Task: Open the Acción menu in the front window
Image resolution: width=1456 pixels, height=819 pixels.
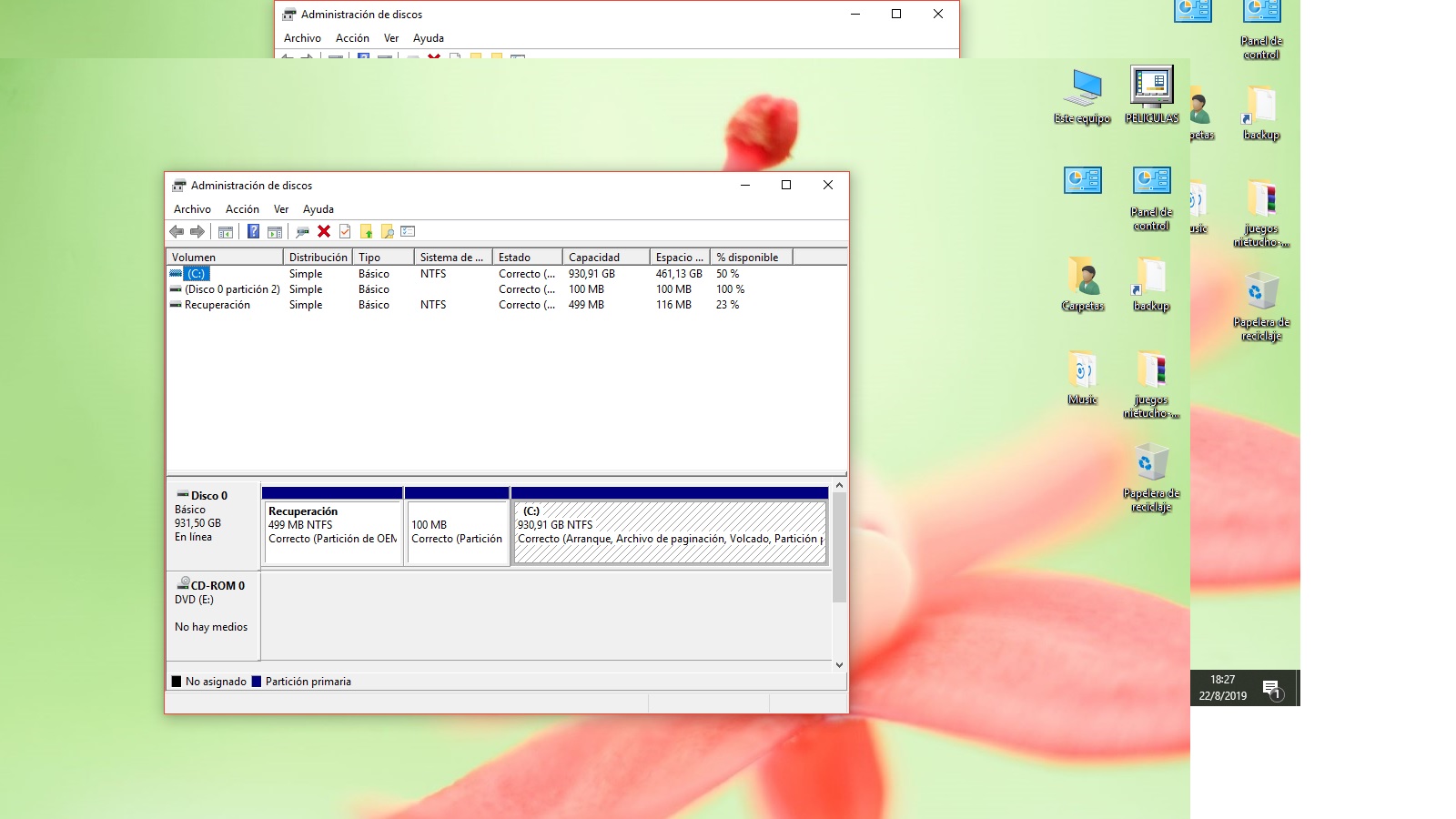Action: [242, 209]
